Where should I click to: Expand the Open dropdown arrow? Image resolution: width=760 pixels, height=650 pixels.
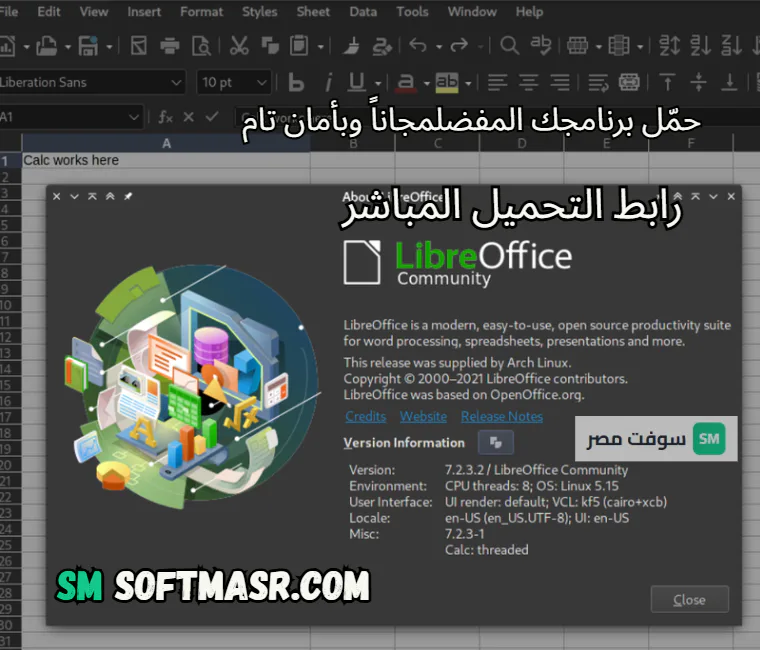pos(68,47)
